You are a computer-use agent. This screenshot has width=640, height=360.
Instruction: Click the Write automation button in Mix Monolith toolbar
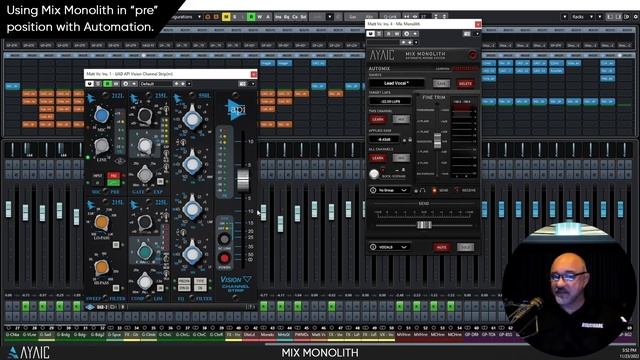click(x=396, y=34)
